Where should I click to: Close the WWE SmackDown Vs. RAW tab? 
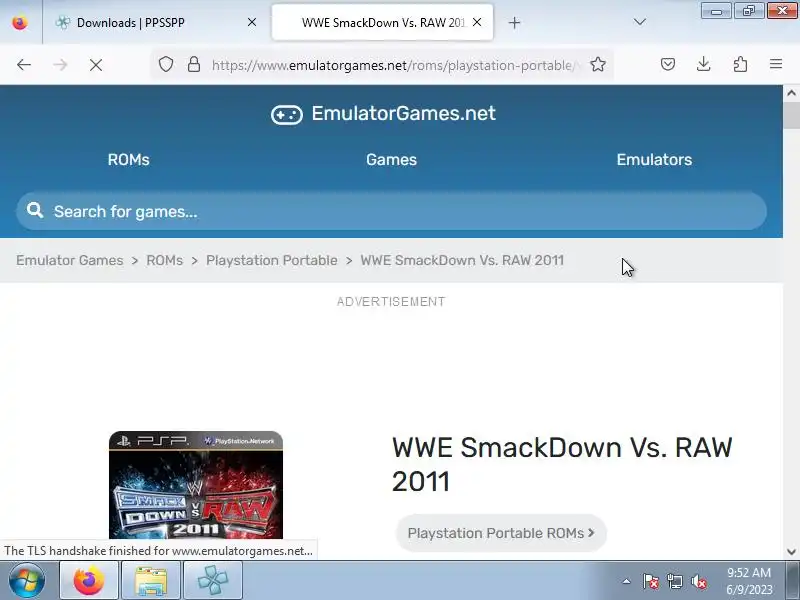click(x=477, y=22)
